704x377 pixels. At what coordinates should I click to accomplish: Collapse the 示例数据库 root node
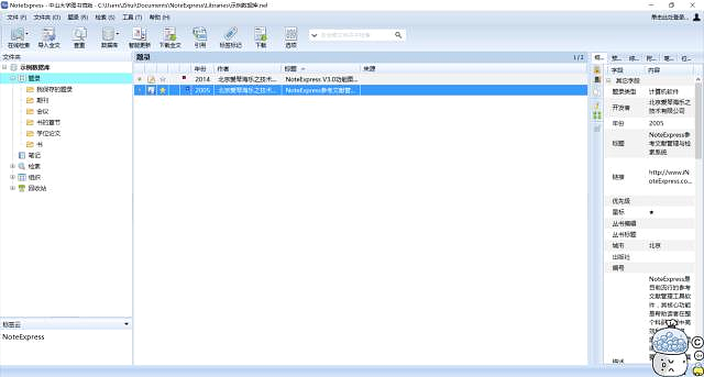(x=4, y=67)
